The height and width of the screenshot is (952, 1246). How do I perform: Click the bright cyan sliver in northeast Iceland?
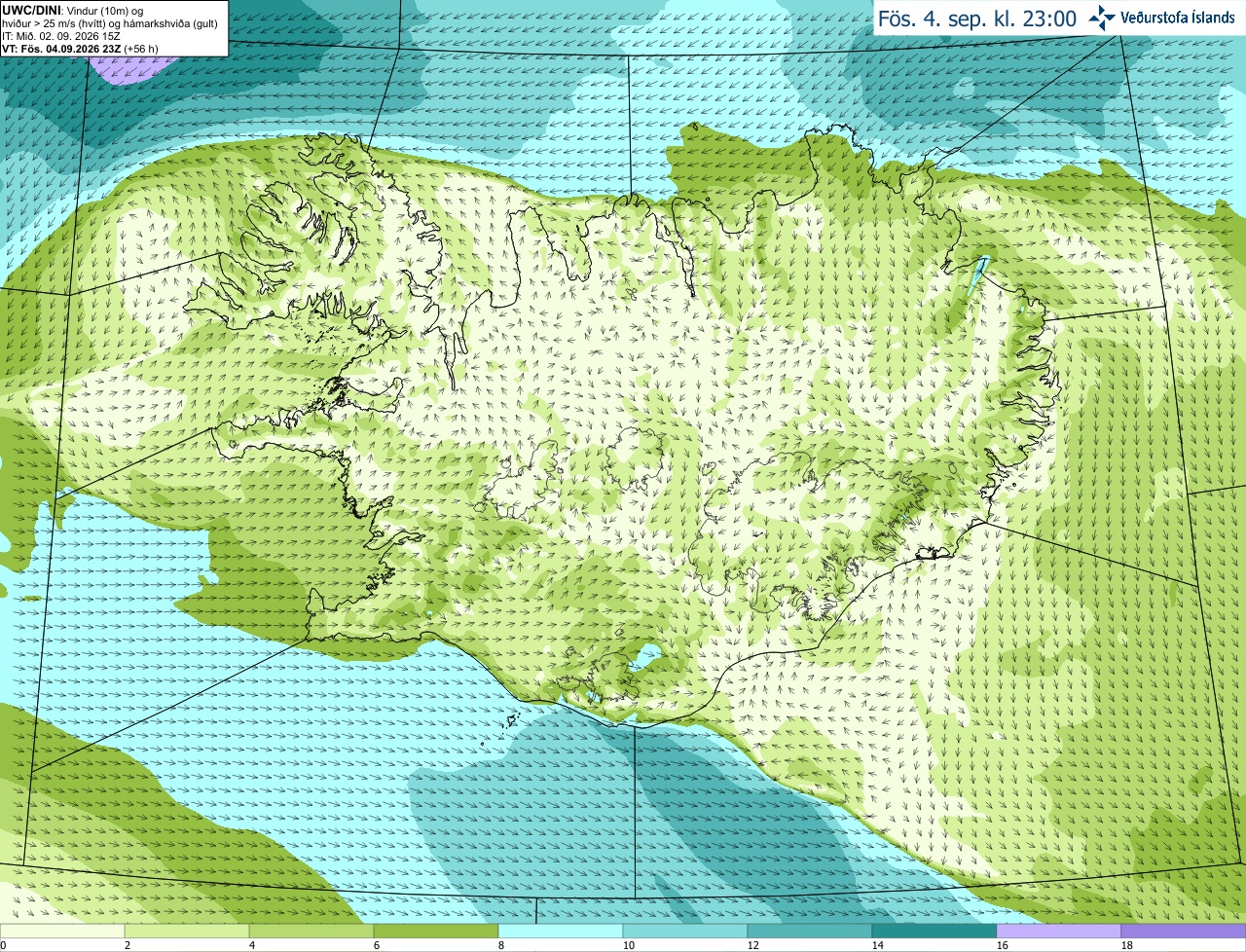pyautogui.click(x=980, y=274)
